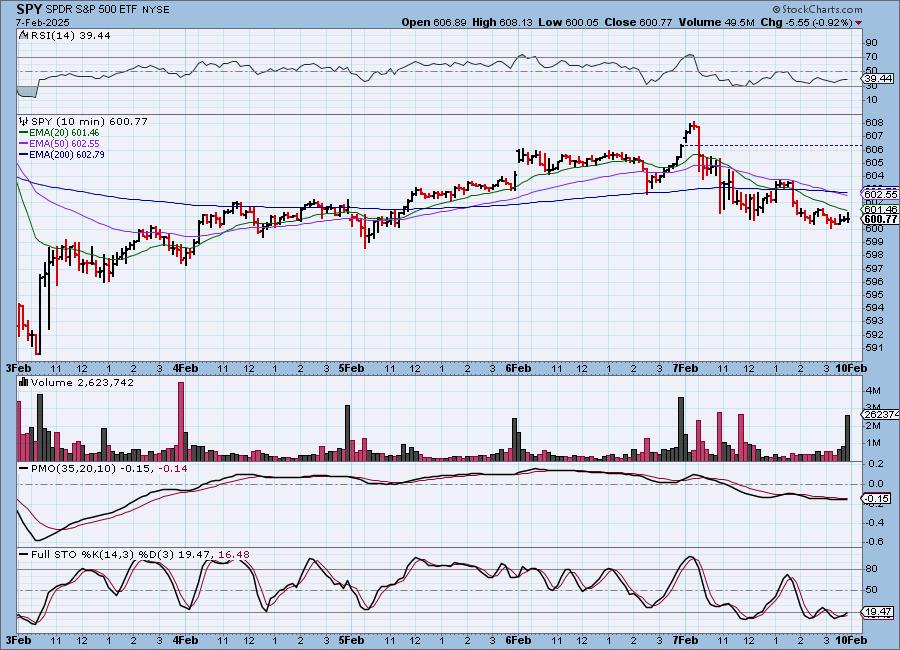Click the 608 price axis label

point(875,122)
